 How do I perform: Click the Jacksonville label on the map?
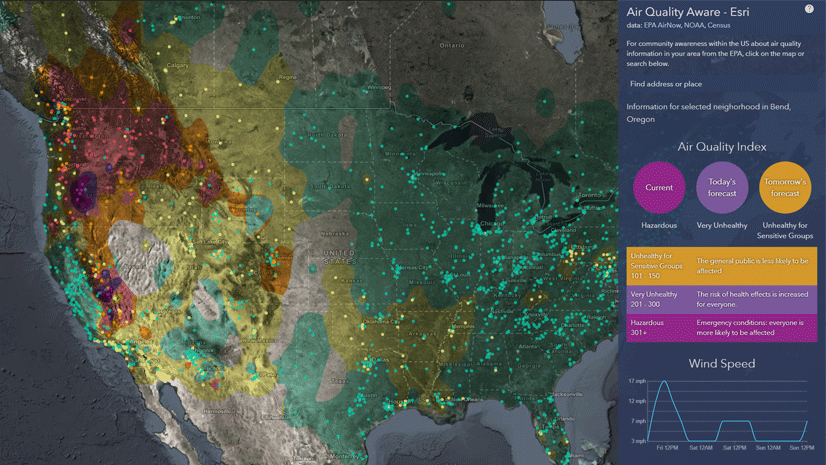pyautogui.click(x=568, y=394)
